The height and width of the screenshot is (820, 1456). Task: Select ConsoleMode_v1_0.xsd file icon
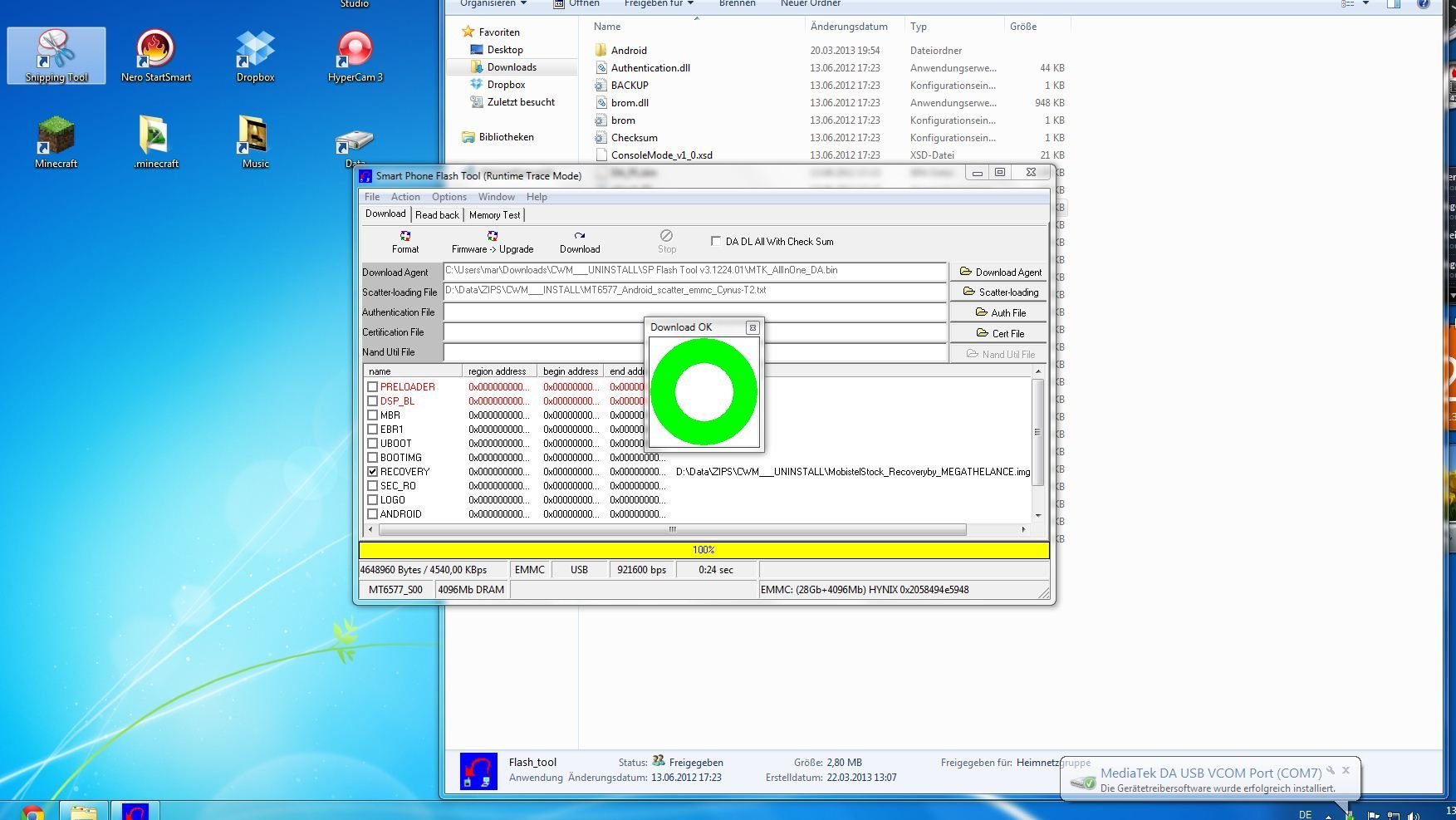602,155
